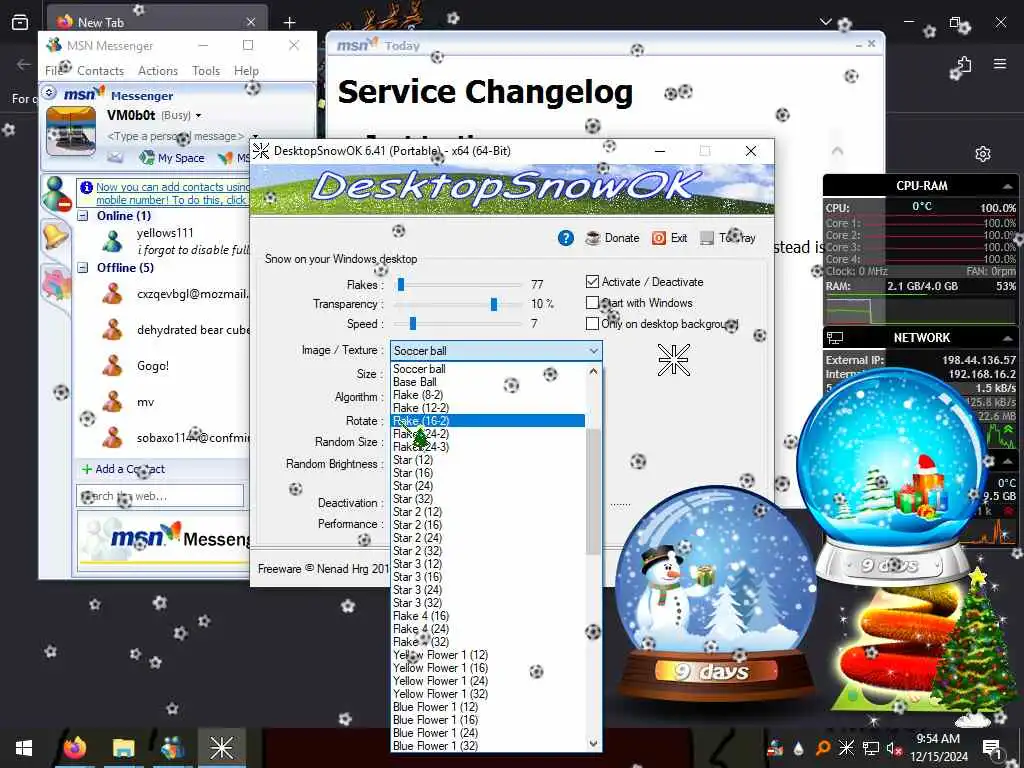1024x768 pixels.
Task: Open the Contacts menu in MSN Messenger
Action: click(x=100, y=71)
